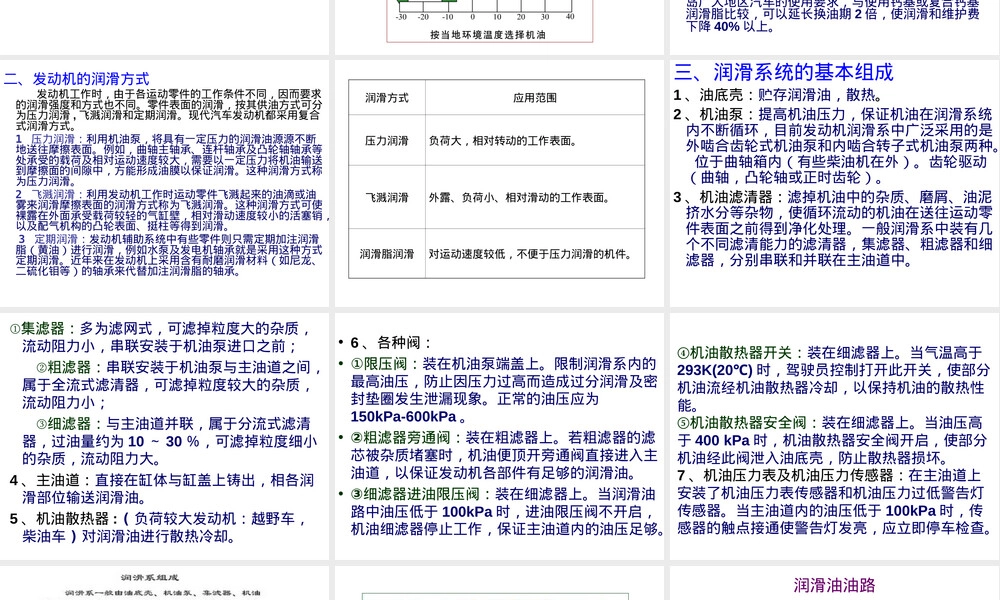Click the bullet ③细滤器进油限压阀
The height and width of the screenshot is (600, 1000).
coord(508,511)
